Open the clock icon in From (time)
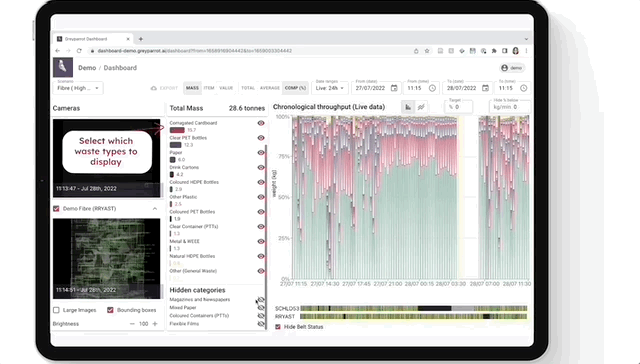This screenshot has width=640, height=364. point(432,88)
